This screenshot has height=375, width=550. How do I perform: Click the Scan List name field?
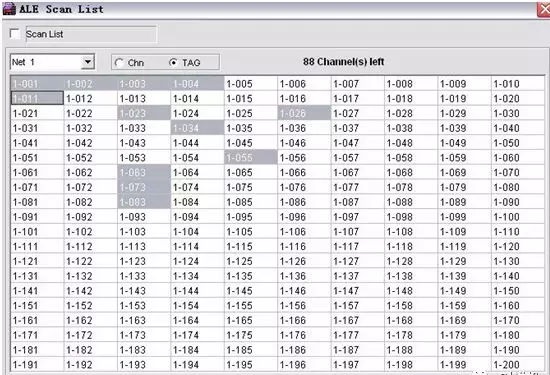(x=91, y=34)
